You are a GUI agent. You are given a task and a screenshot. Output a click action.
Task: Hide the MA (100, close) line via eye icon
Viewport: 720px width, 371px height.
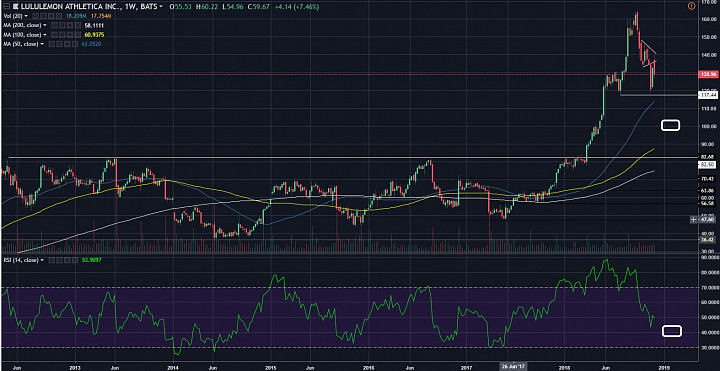point(54,35)
